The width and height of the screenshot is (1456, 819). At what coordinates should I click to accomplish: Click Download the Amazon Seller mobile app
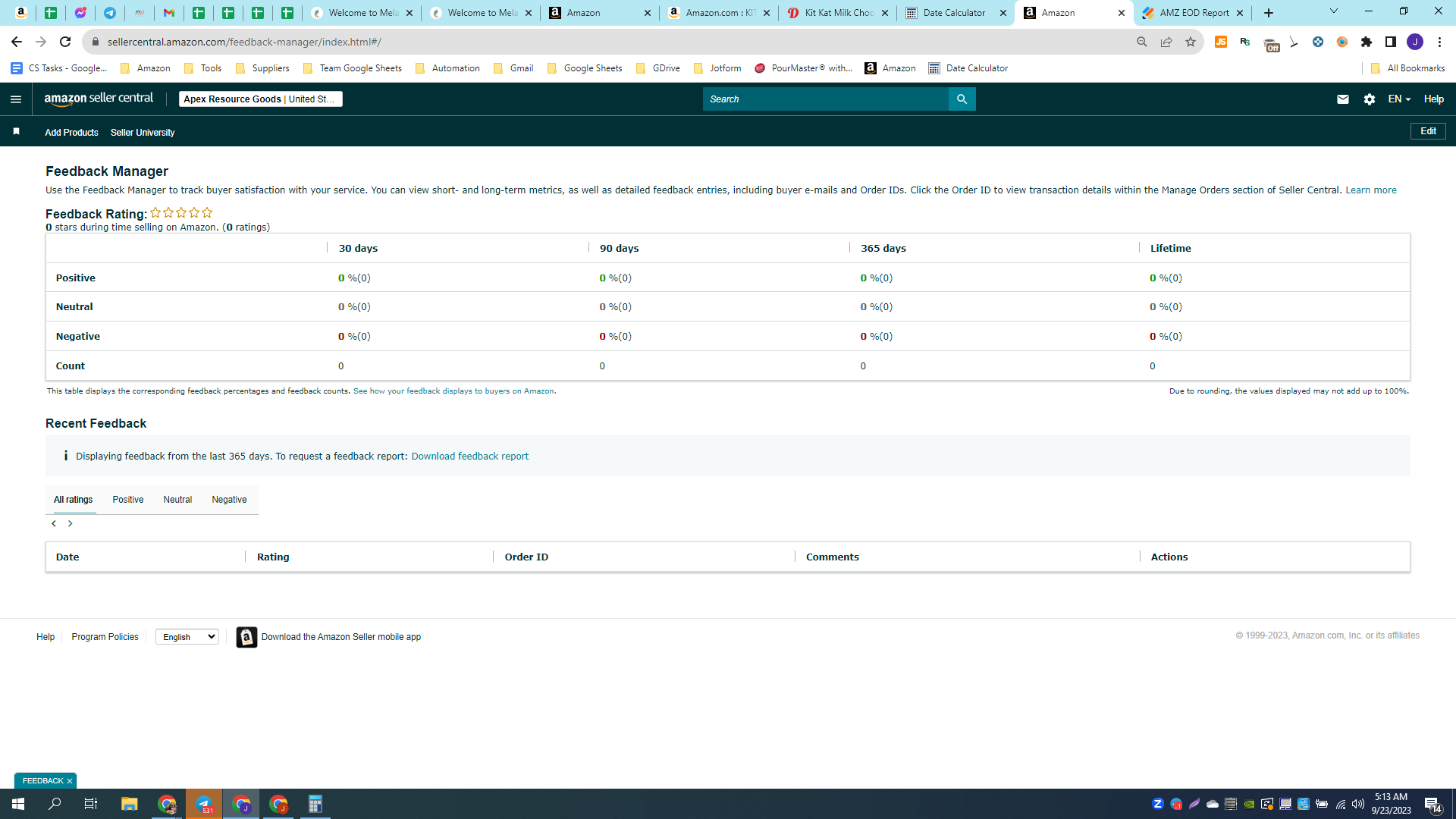pyautogui.click(x=341, y=637)
